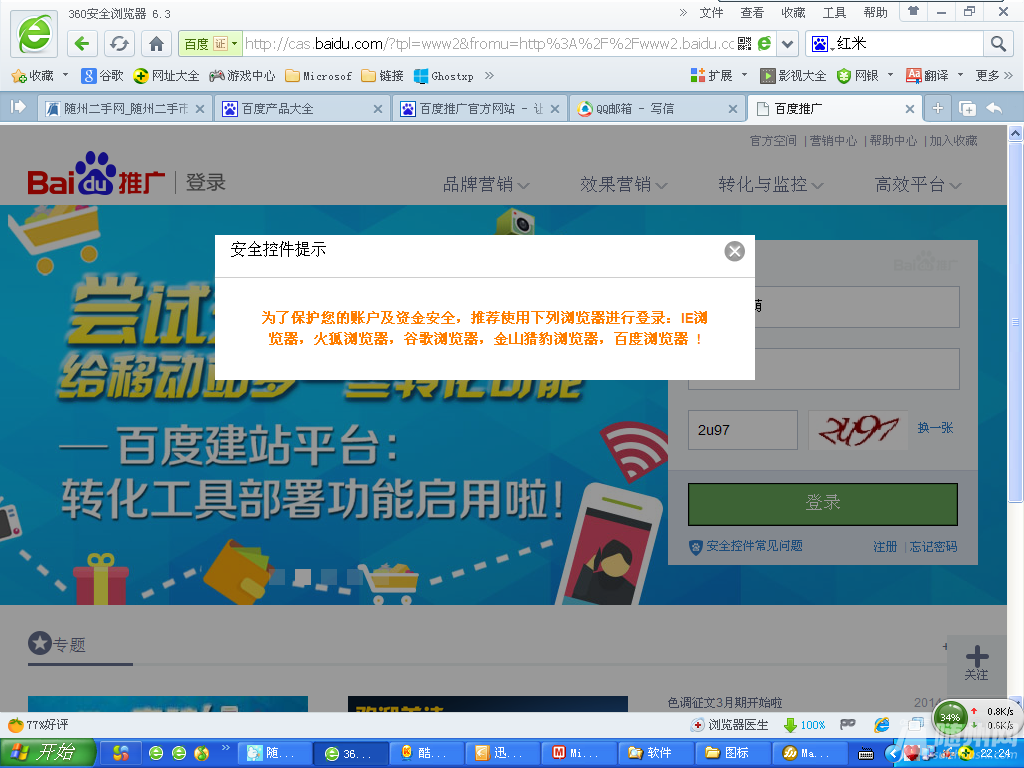This screenshot has height=768, width=1024.
Task: Click the skin shirt icon in title bar
Action: pyautogui.click(x=913, y=12)
